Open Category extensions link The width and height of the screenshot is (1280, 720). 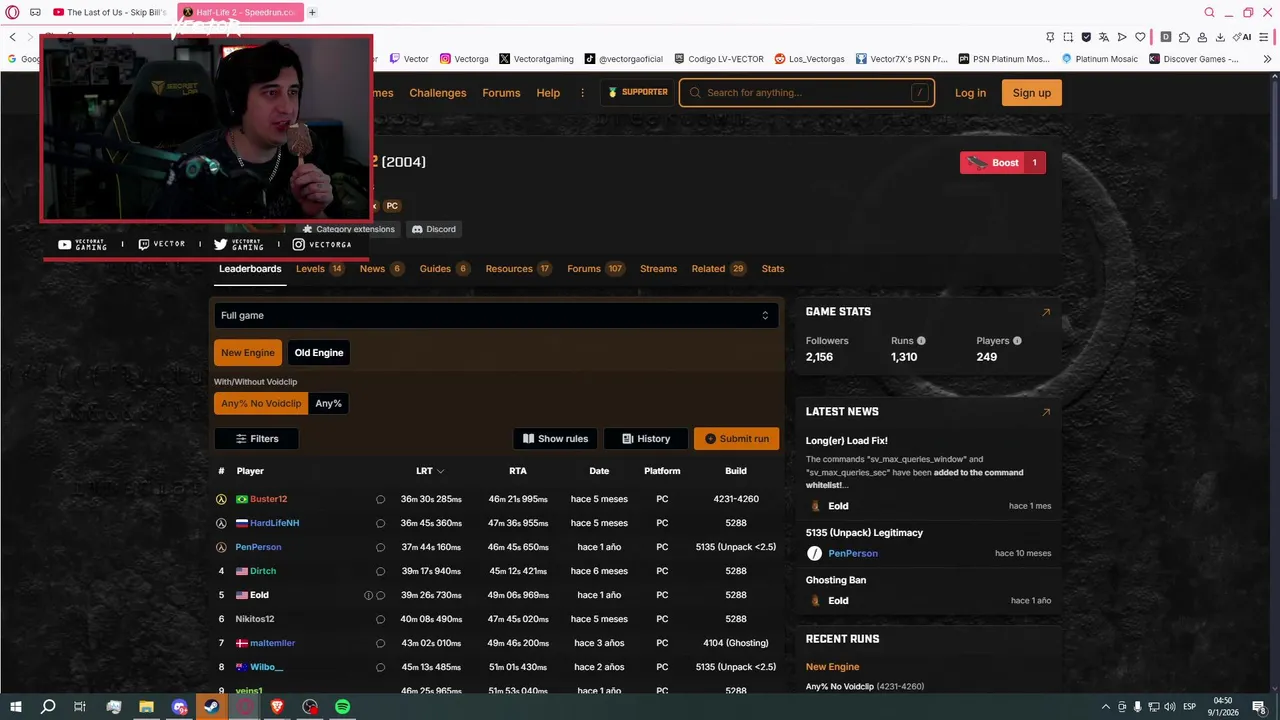coord(349,229)
